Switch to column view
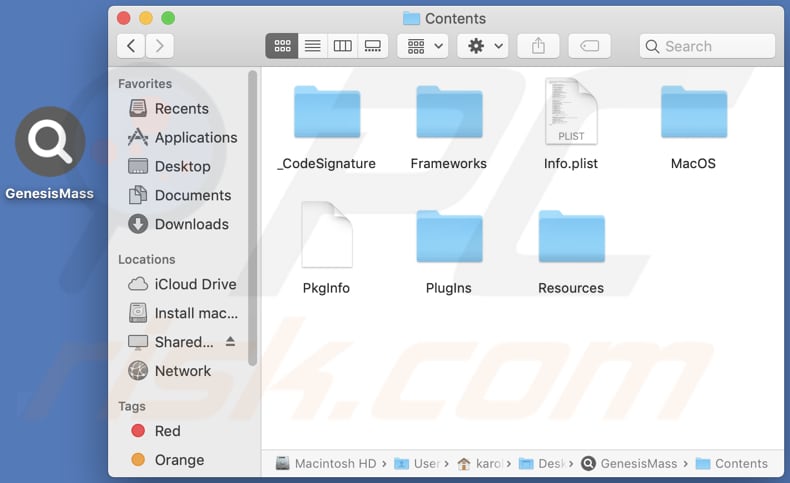This screenshot has height=483, width=790. (x=343, y=46)
